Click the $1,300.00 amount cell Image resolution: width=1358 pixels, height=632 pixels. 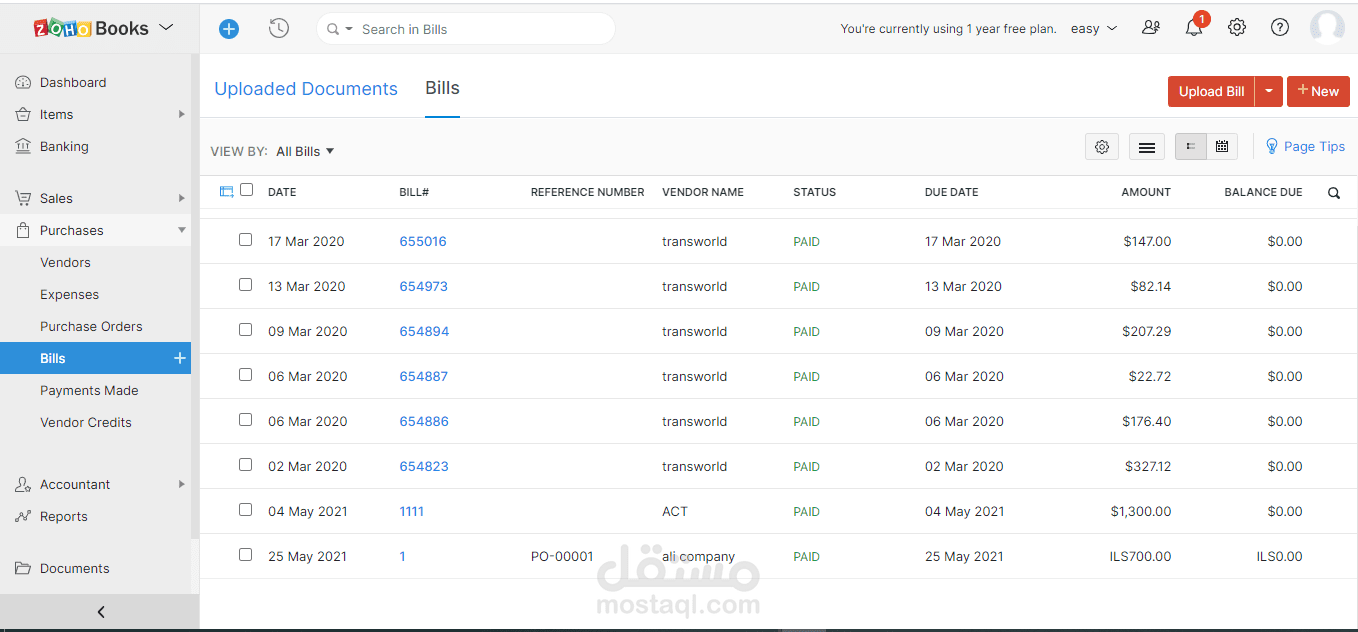(x=1141, y=511)
